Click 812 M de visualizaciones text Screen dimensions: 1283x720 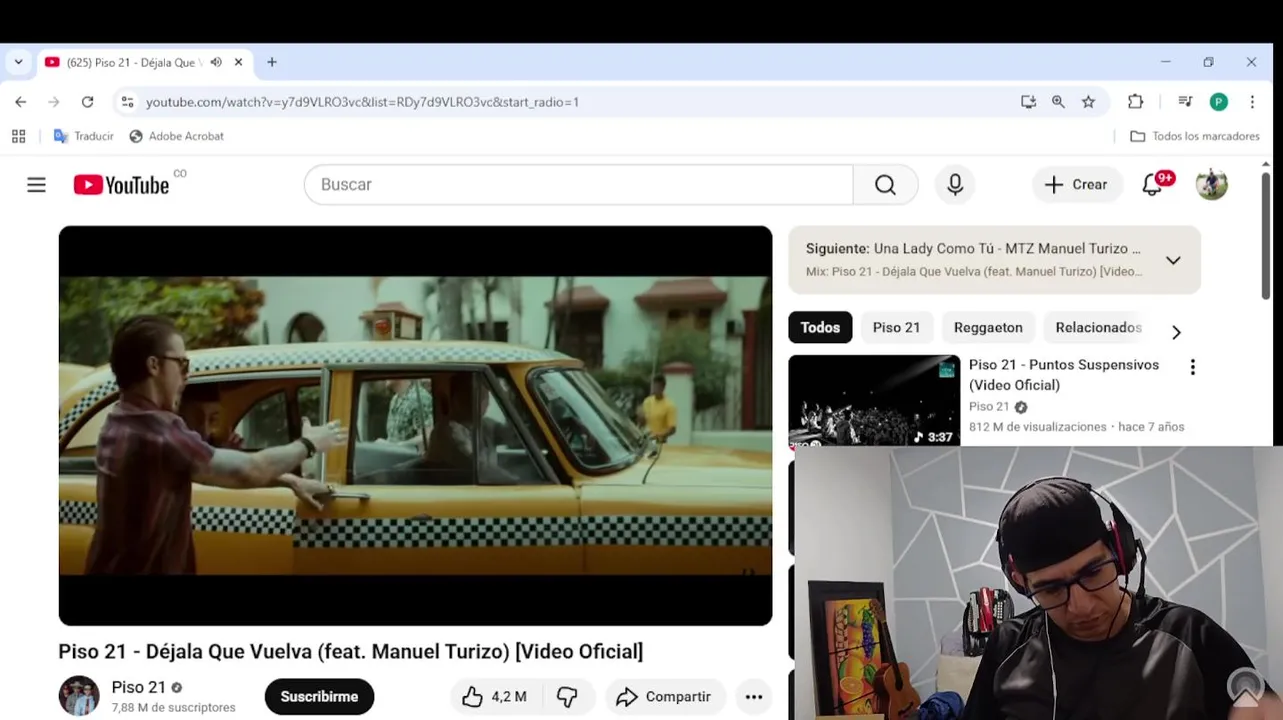point(1038,427)
